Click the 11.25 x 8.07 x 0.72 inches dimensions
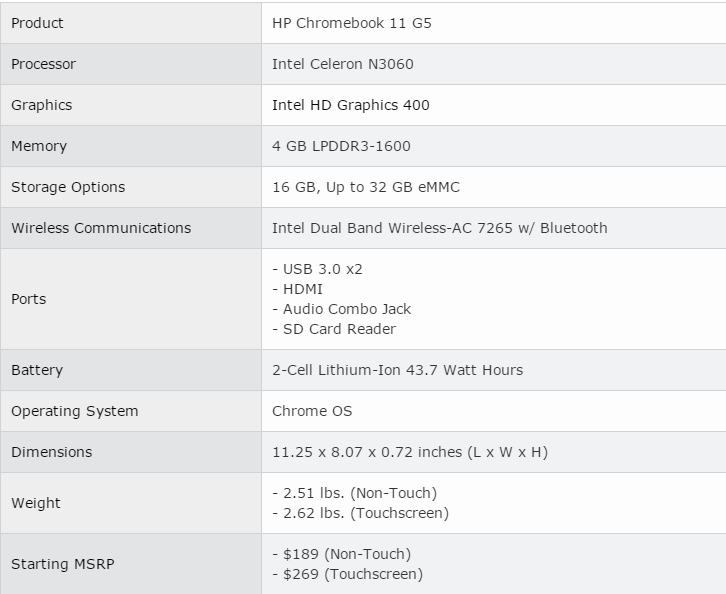The image size is (726, 594). click(x=410, y=452)
